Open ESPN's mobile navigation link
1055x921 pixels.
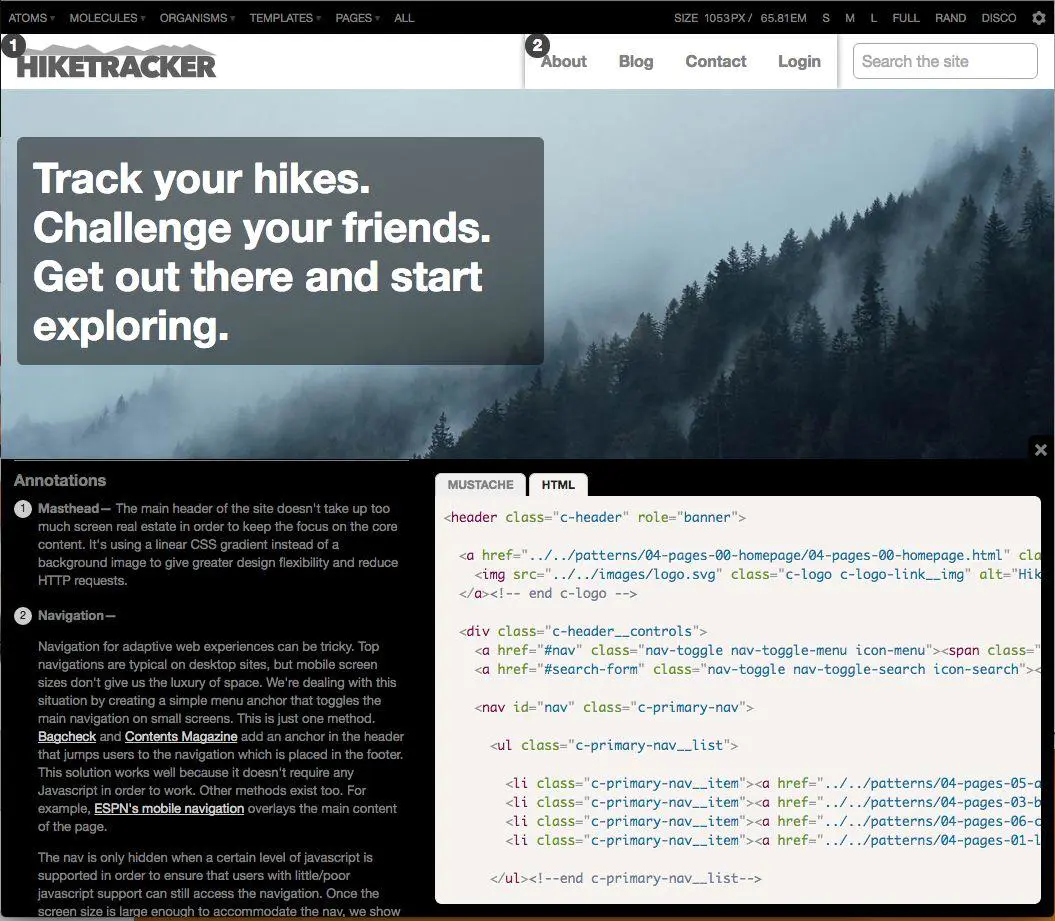pyautogui.click(x=169, y=809)
